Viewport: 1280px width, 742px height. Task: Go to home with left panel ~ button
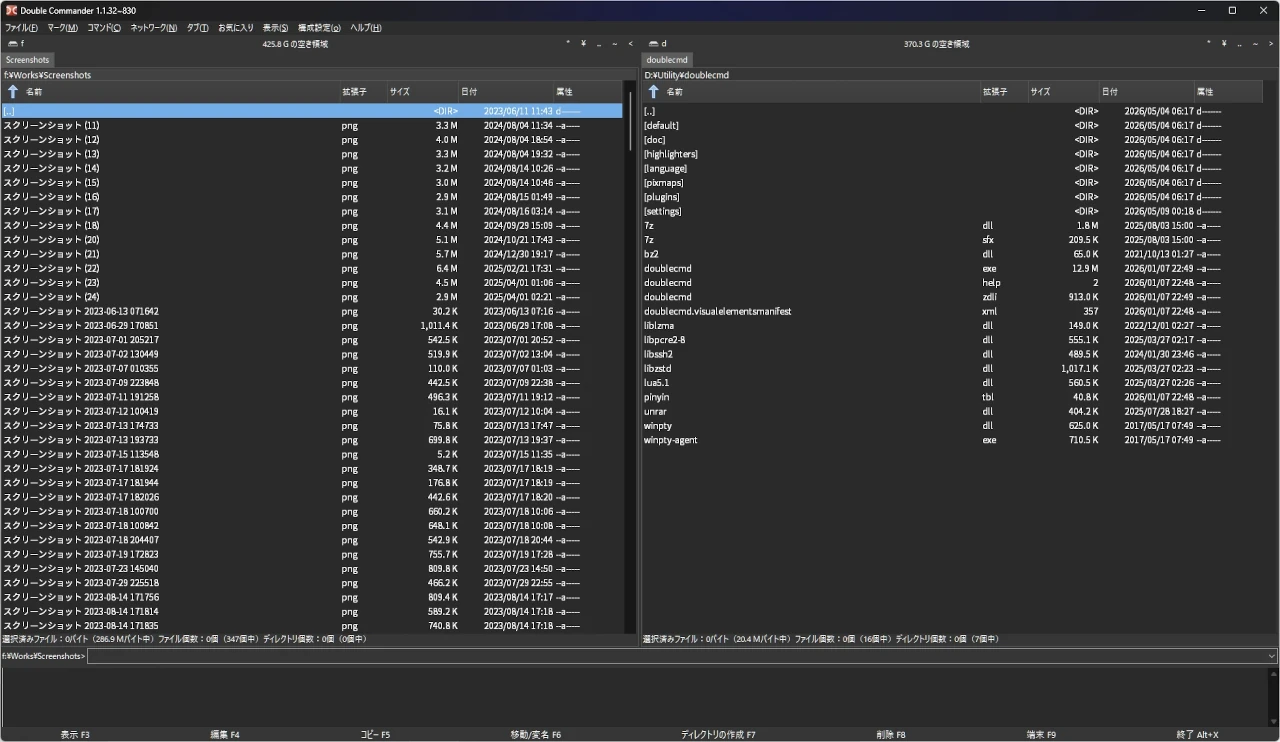click(x=615, y=44)
